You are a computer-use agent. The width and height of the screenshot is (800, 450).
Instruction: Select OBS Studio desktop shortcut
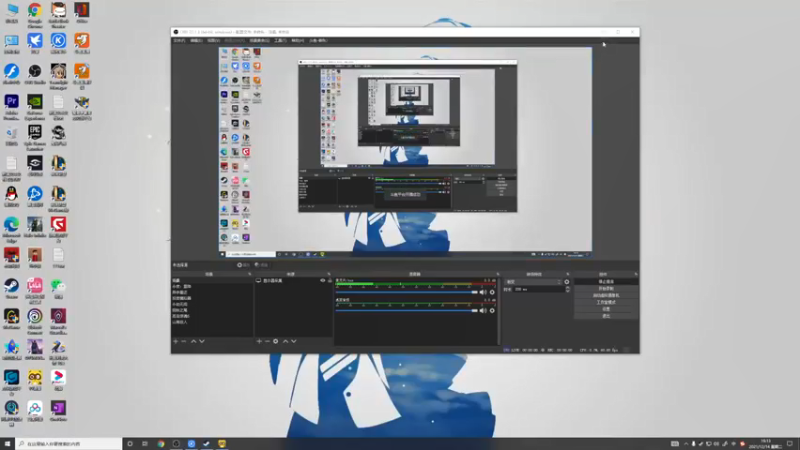(x=35, y=74)
